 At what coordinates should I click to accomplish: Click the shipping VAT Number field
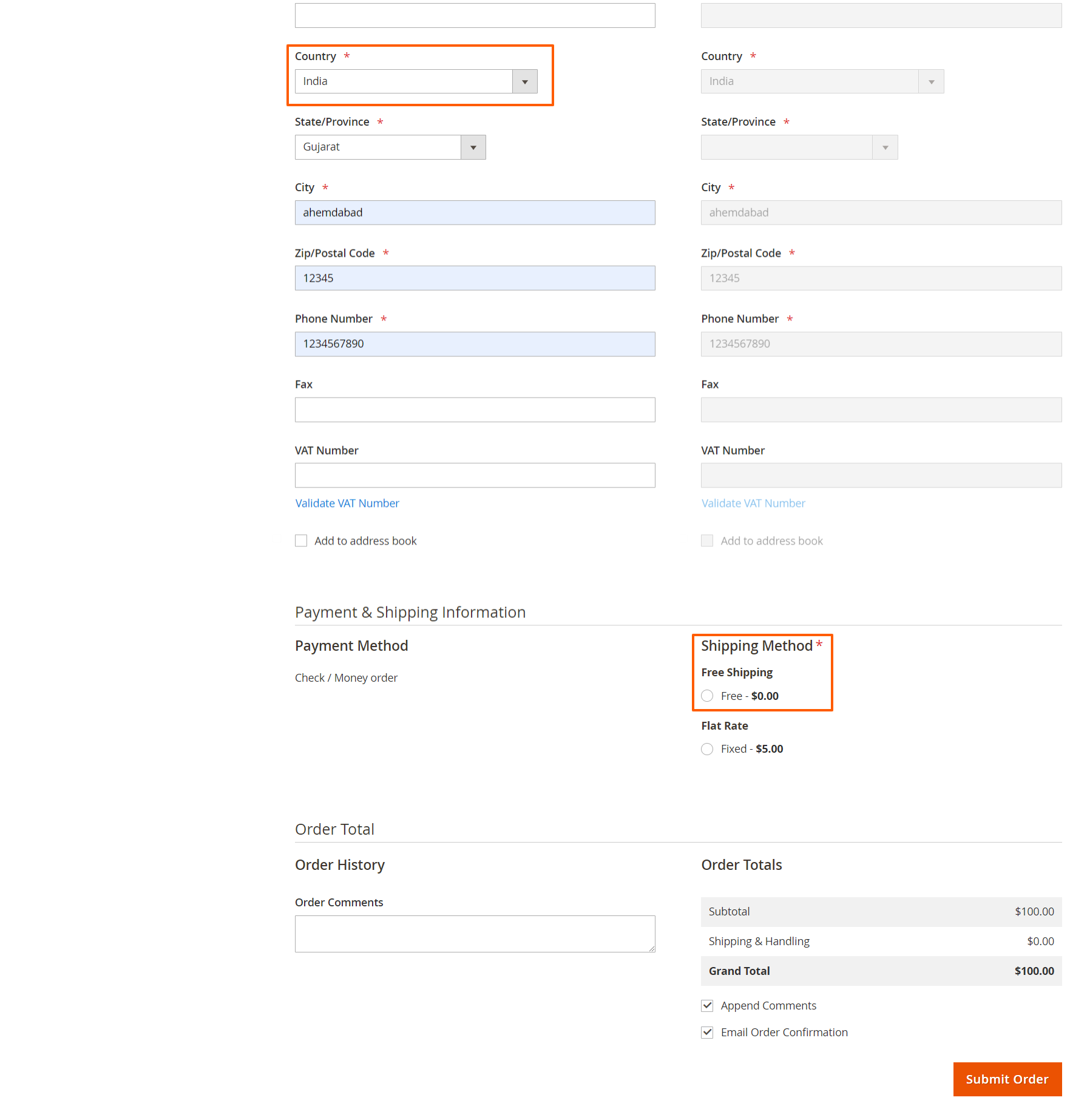point(881,475)
